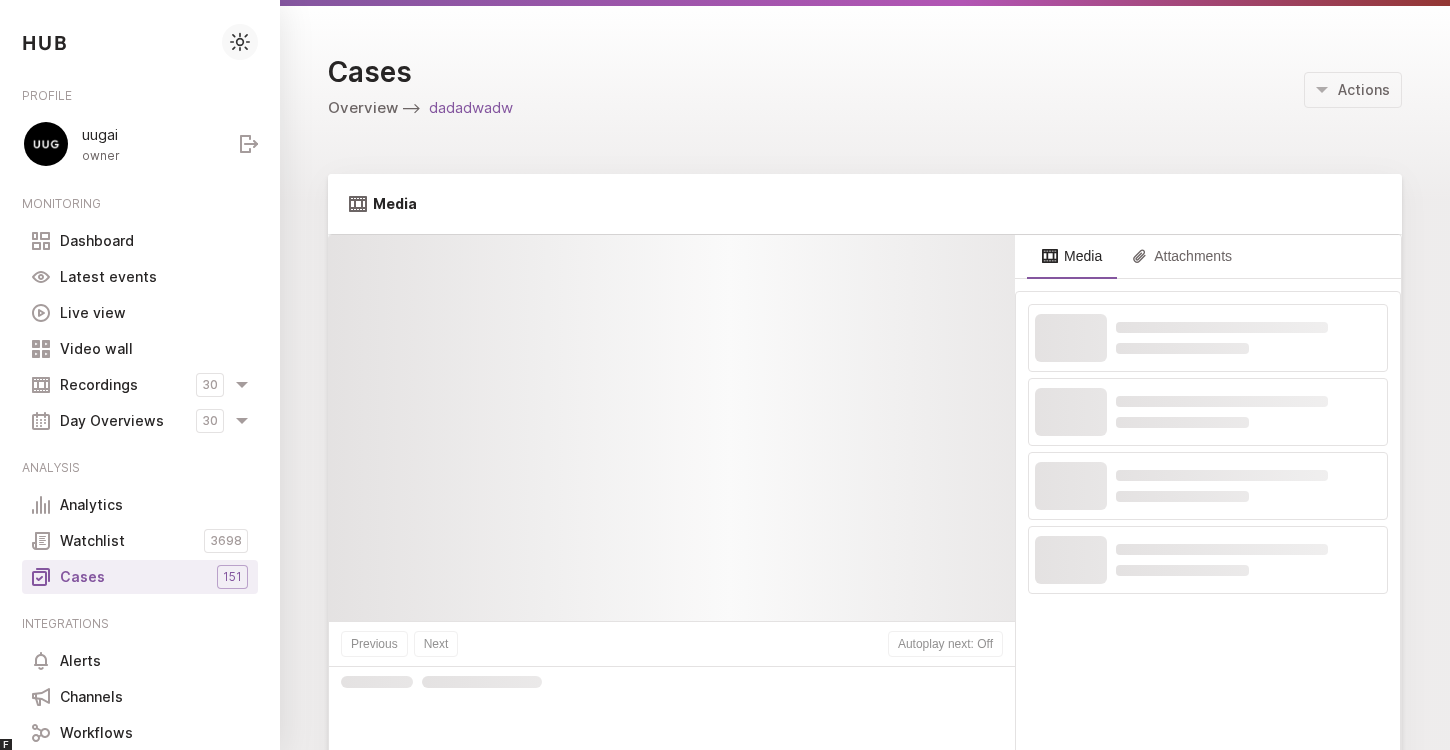The width and height of the screenshot is (1450, 750).
Task: Open the Recordings menu item
Action: click(99, 385)
